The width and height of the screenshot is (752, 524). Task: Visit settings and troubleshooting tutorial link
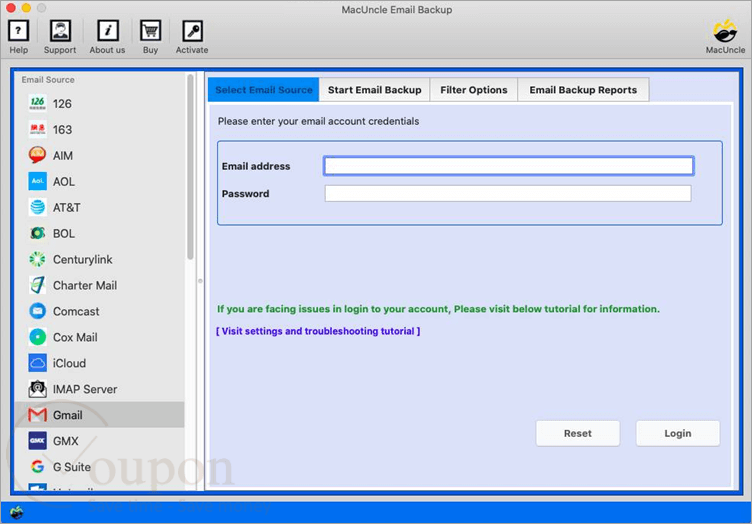pos(318,331)
